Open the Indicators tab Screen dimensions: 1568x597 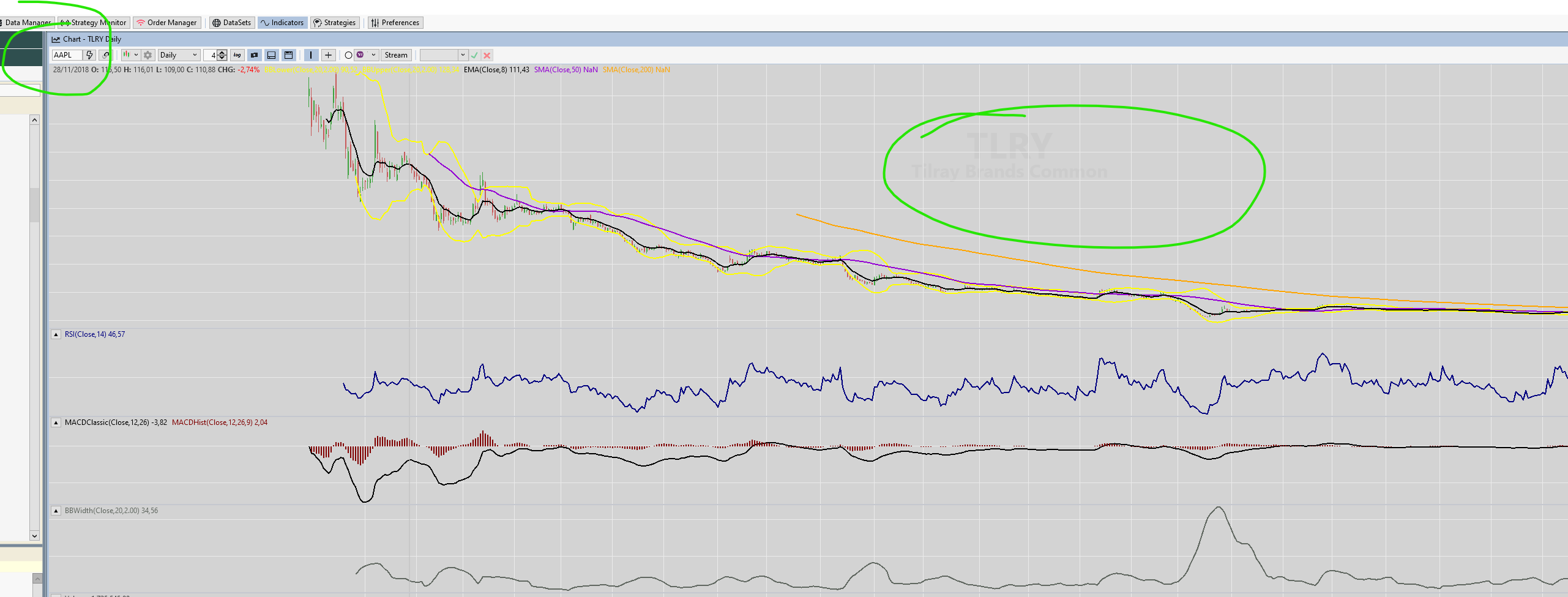coord(282,23)
